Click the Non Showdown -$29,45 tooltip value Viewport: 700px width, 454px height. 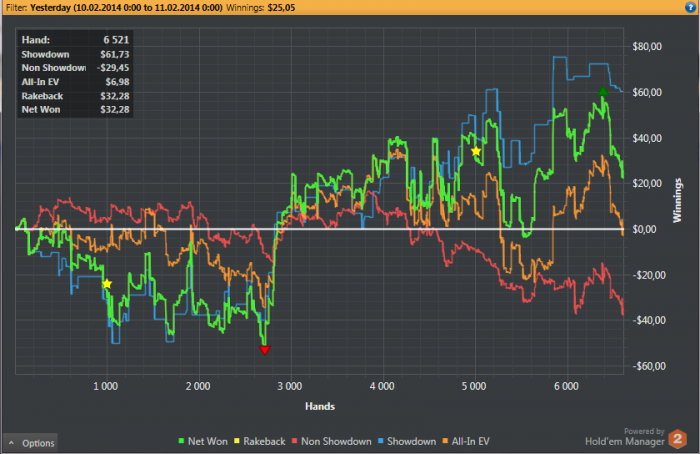(113, 68)
